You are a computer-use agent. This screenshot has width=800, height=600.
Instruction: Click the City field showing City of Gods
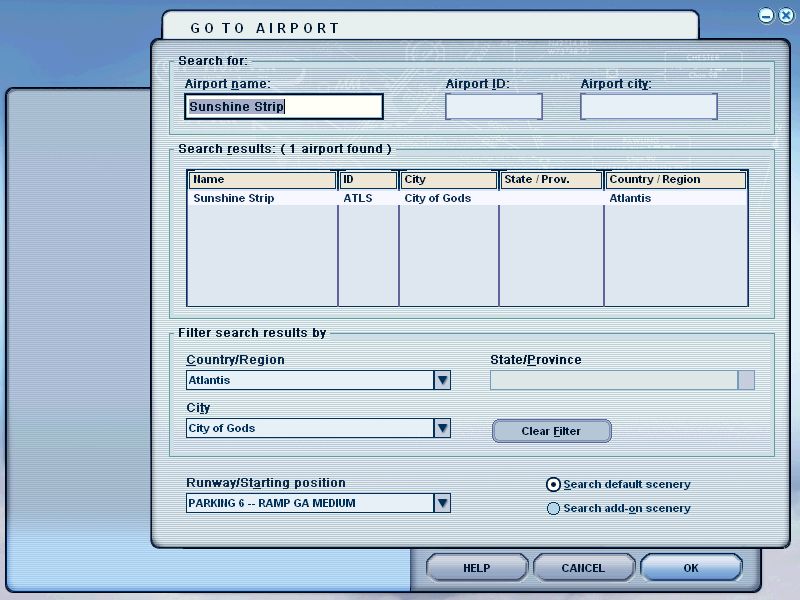click(x=310, y=428)
